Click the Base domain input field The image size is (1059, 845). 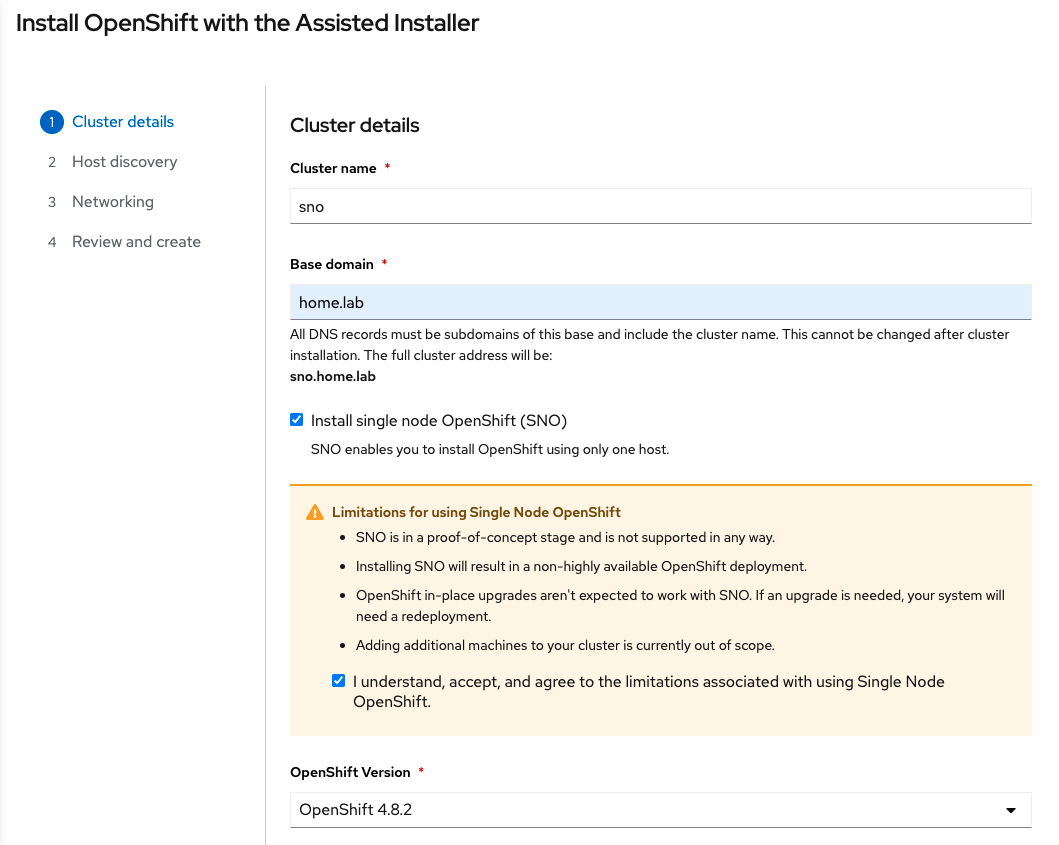point(661,302)
